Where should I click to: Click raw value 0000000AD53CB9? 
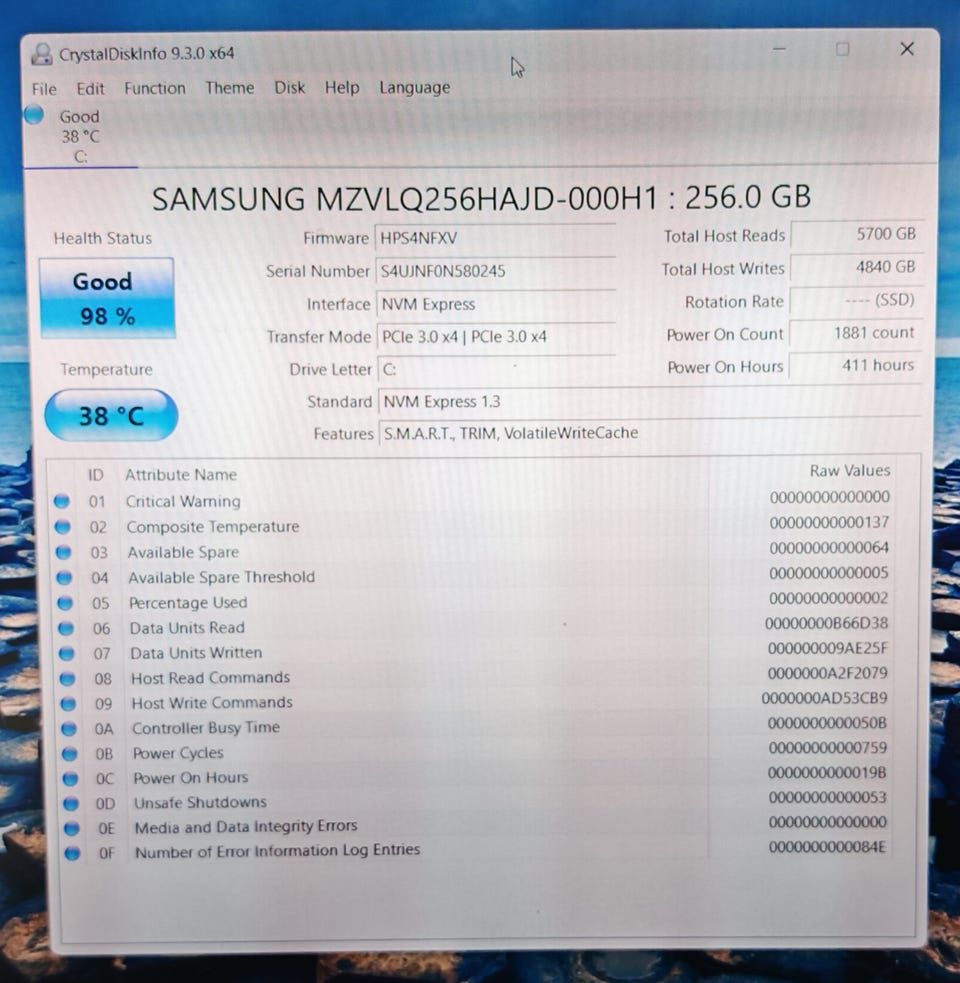tap(825, 698)
